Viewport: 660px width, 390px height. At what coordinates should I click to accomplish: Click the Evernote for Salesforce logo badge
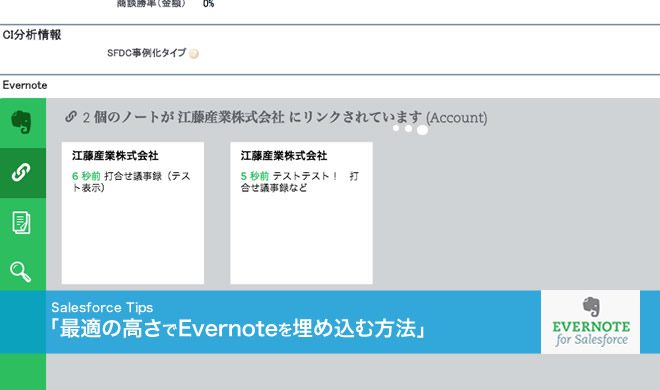pyautogui.click(x=590, y=322)
